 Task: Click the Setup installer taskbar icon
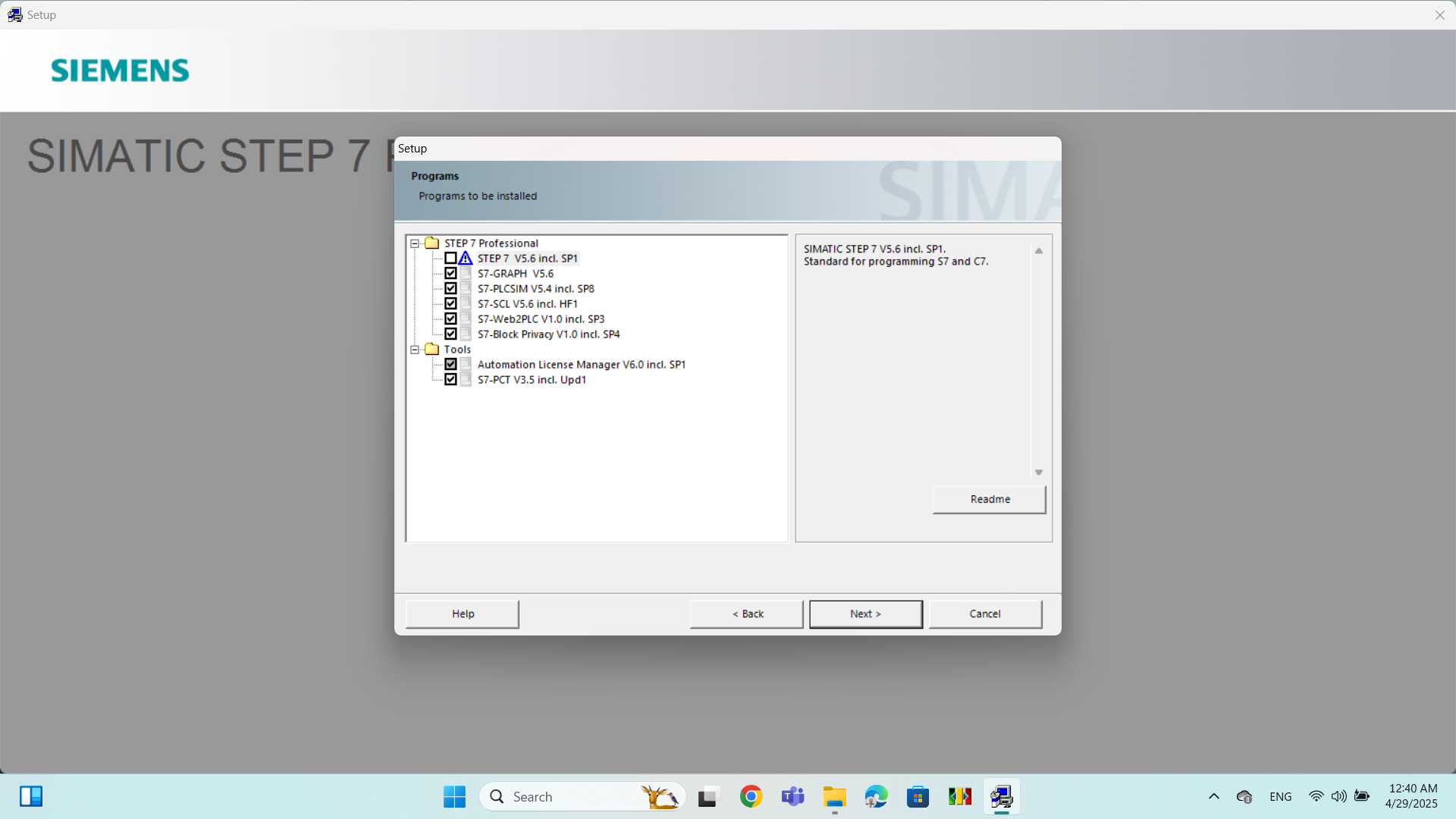click(x=1001, y=797)
